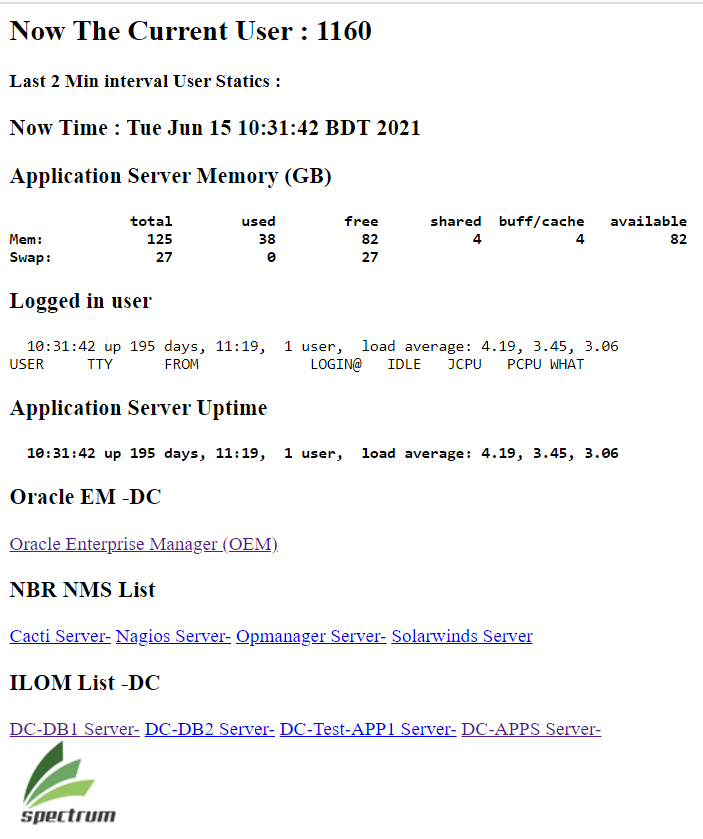Select the DC-Test-APP1 Server link
The width and height of the screenshot is (703, 839).
(x=367, y=729)
